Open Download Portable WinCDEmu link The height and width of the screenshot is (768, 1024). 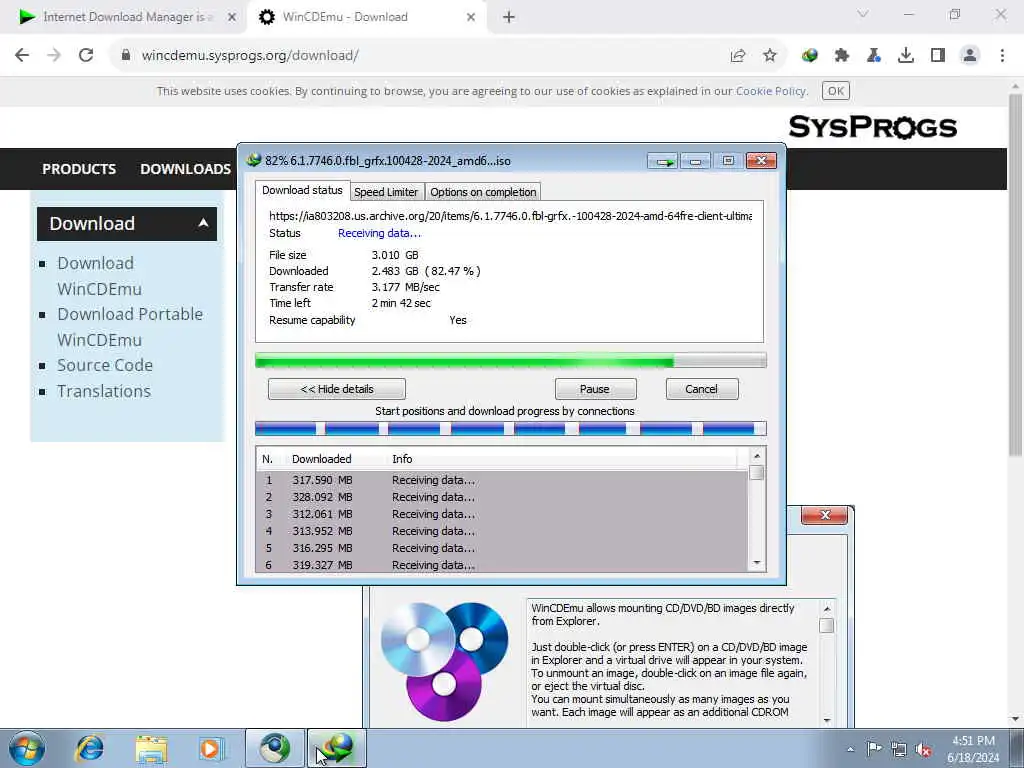[130, 327]
